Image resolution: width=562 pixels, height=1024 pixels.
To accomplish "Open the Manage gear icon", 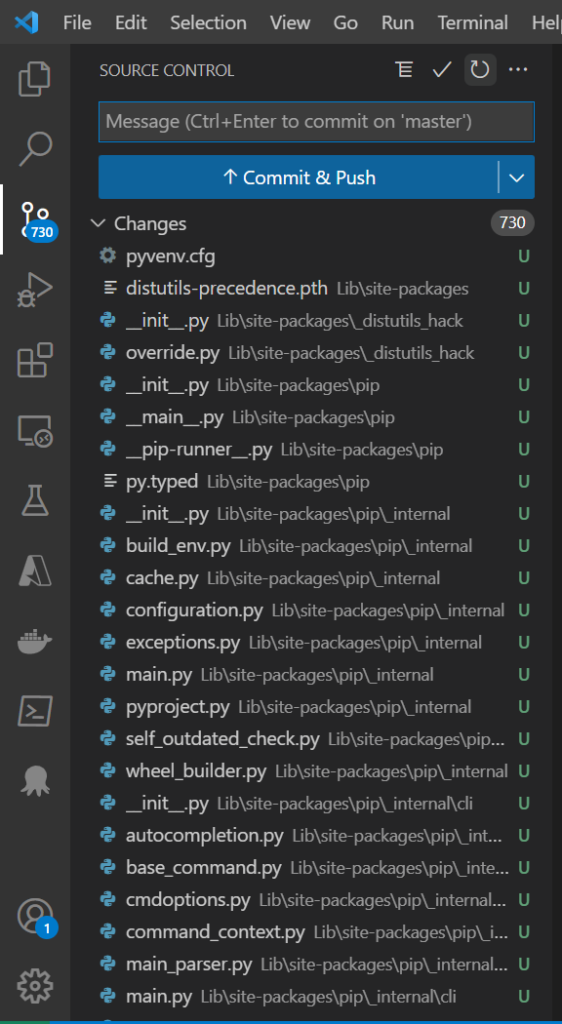I will (35, 986).
